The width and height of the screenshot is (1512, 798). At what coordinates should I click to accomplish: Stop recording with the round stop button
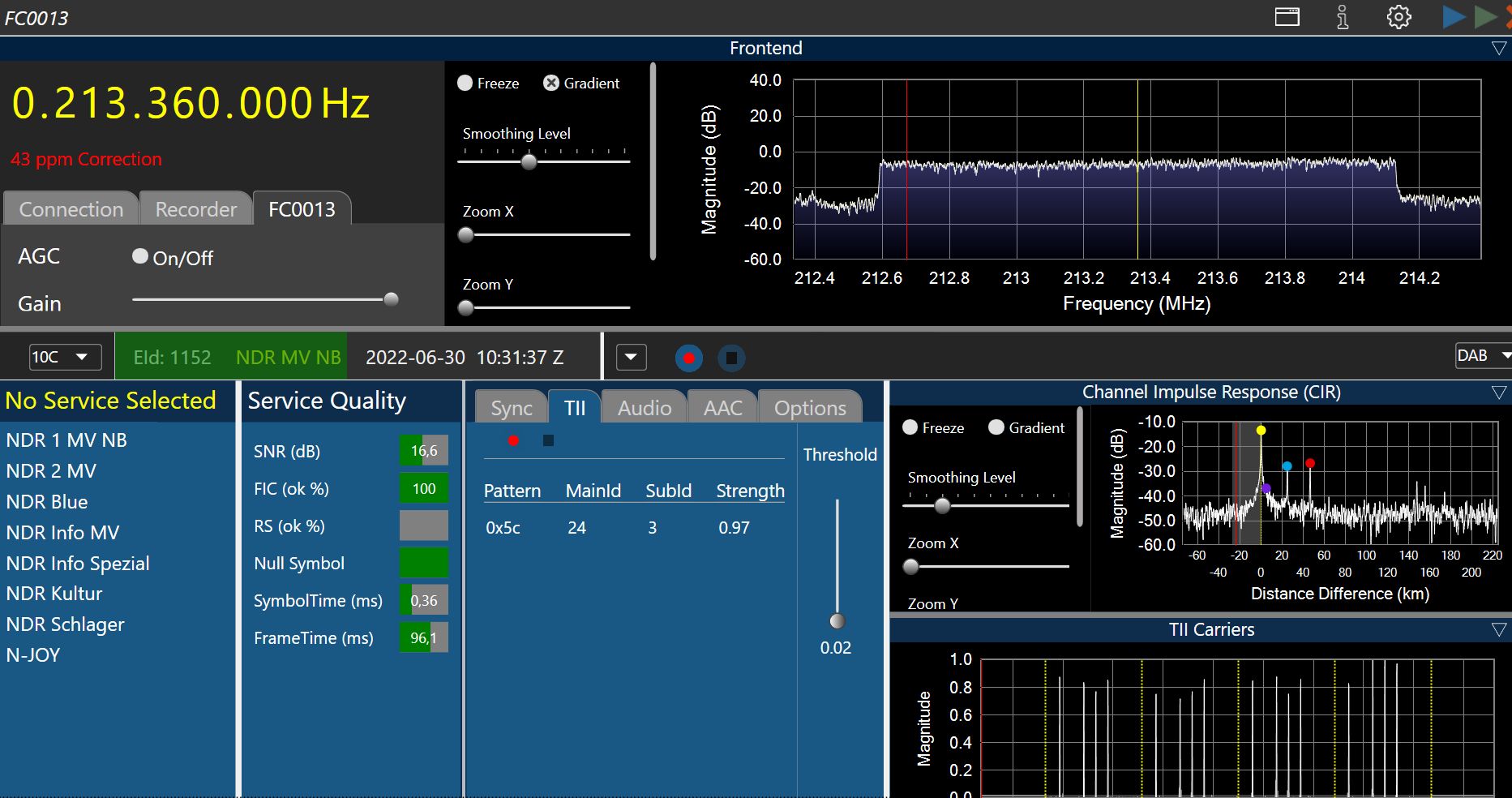point(731,358)
